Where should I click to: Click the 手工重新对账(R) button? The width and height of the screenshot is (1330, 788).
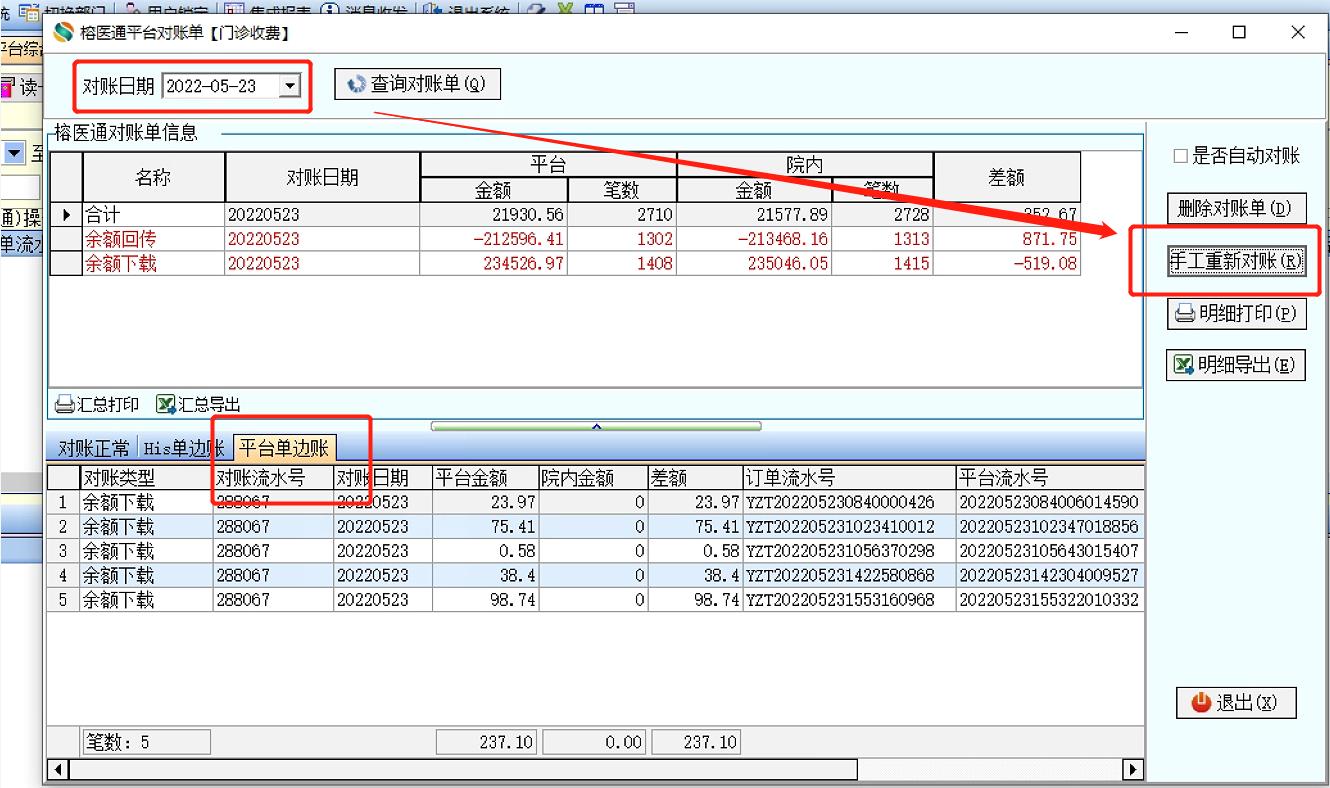click(1236, 261)
